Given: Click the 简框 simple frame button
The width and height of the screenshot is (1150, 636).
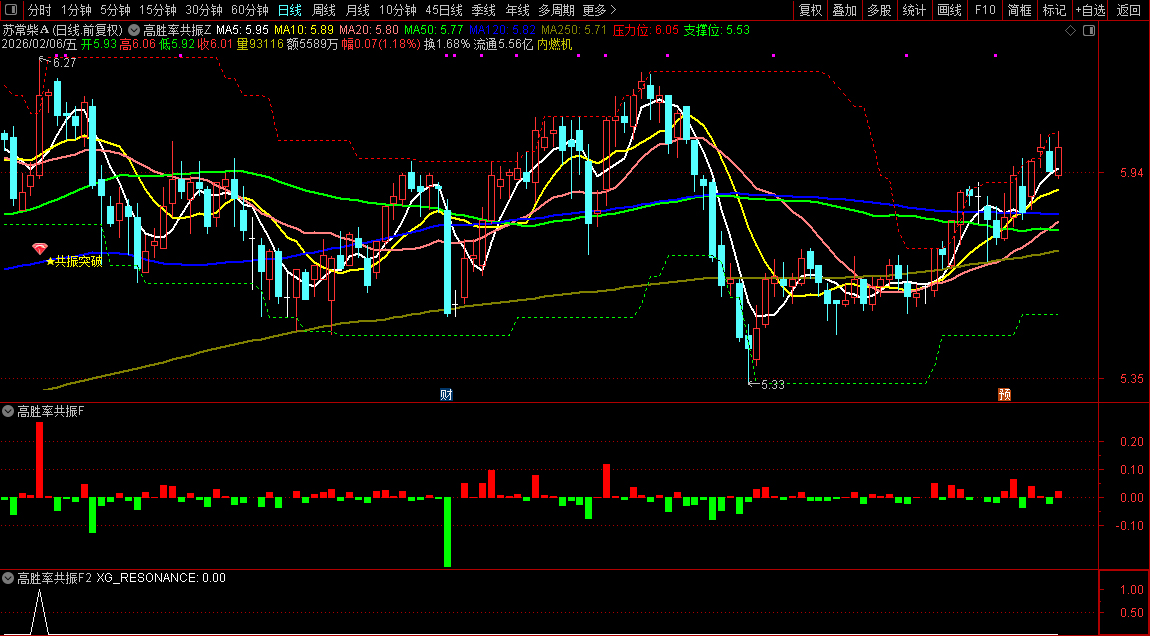Looking at the screenshot, I should click(1019, 10).
